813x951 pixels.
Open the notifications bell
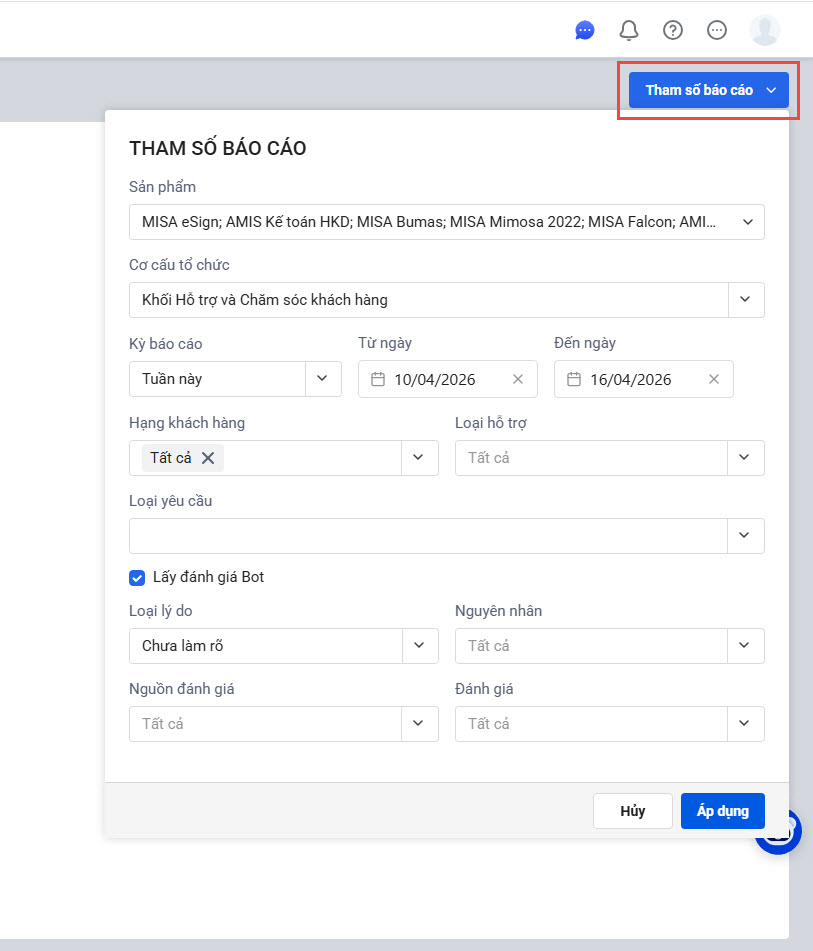coord(629,30)
